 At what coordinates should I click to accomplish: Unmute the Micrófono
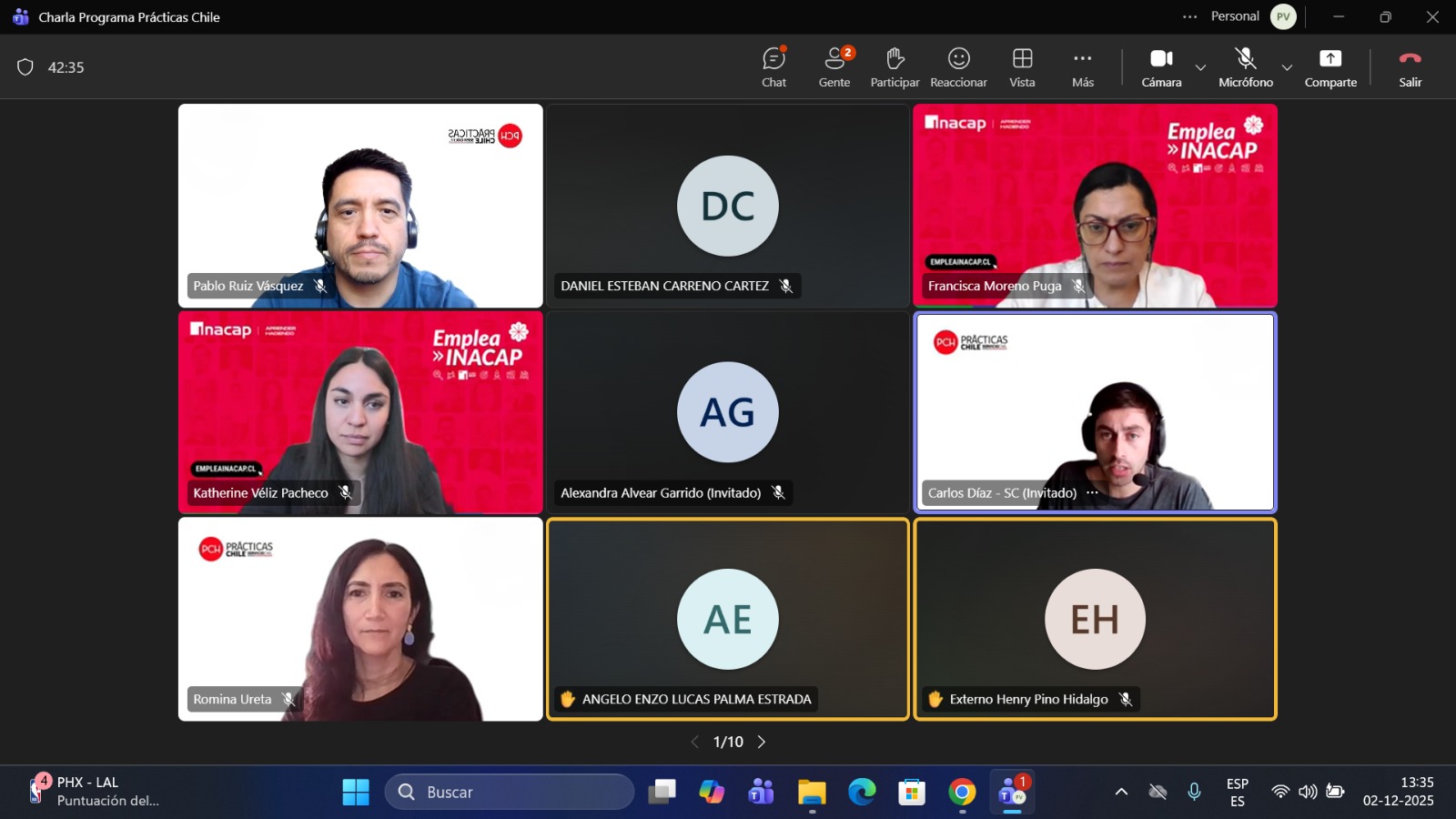[x=1245, y=67]
